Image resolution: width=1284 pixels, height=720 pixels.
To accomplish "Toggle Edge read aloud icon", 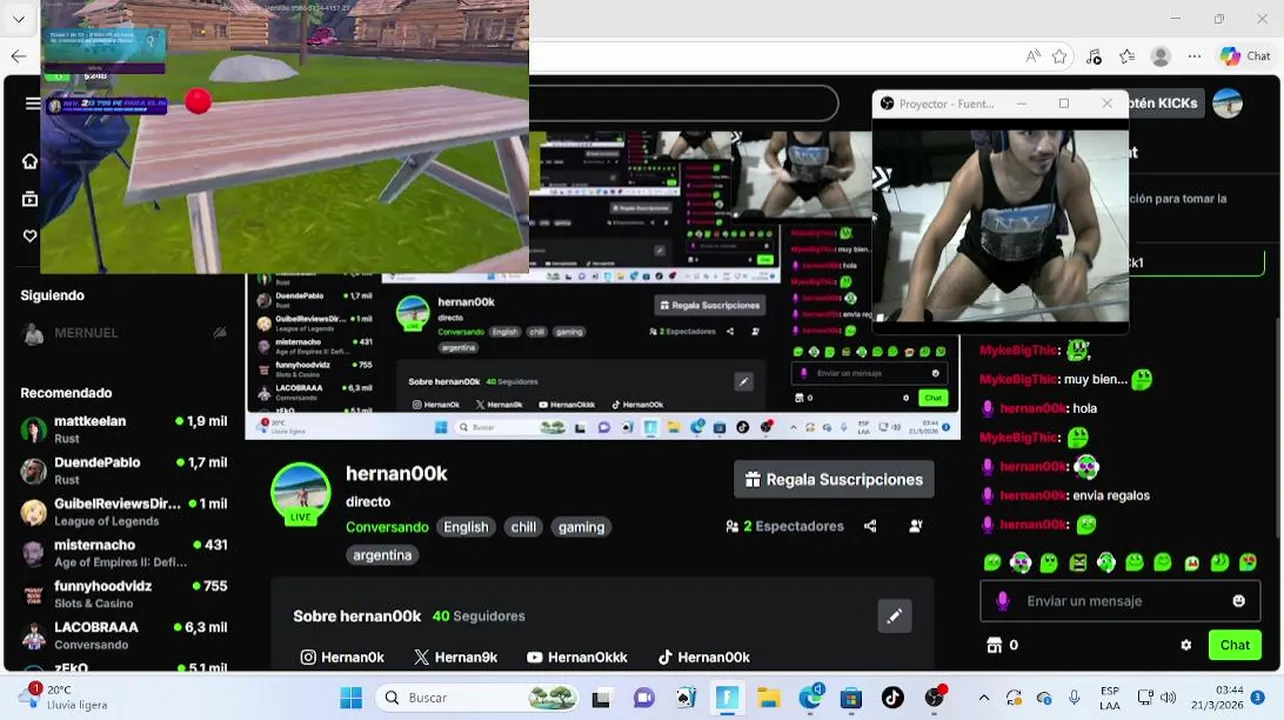I will (1033, 56).
